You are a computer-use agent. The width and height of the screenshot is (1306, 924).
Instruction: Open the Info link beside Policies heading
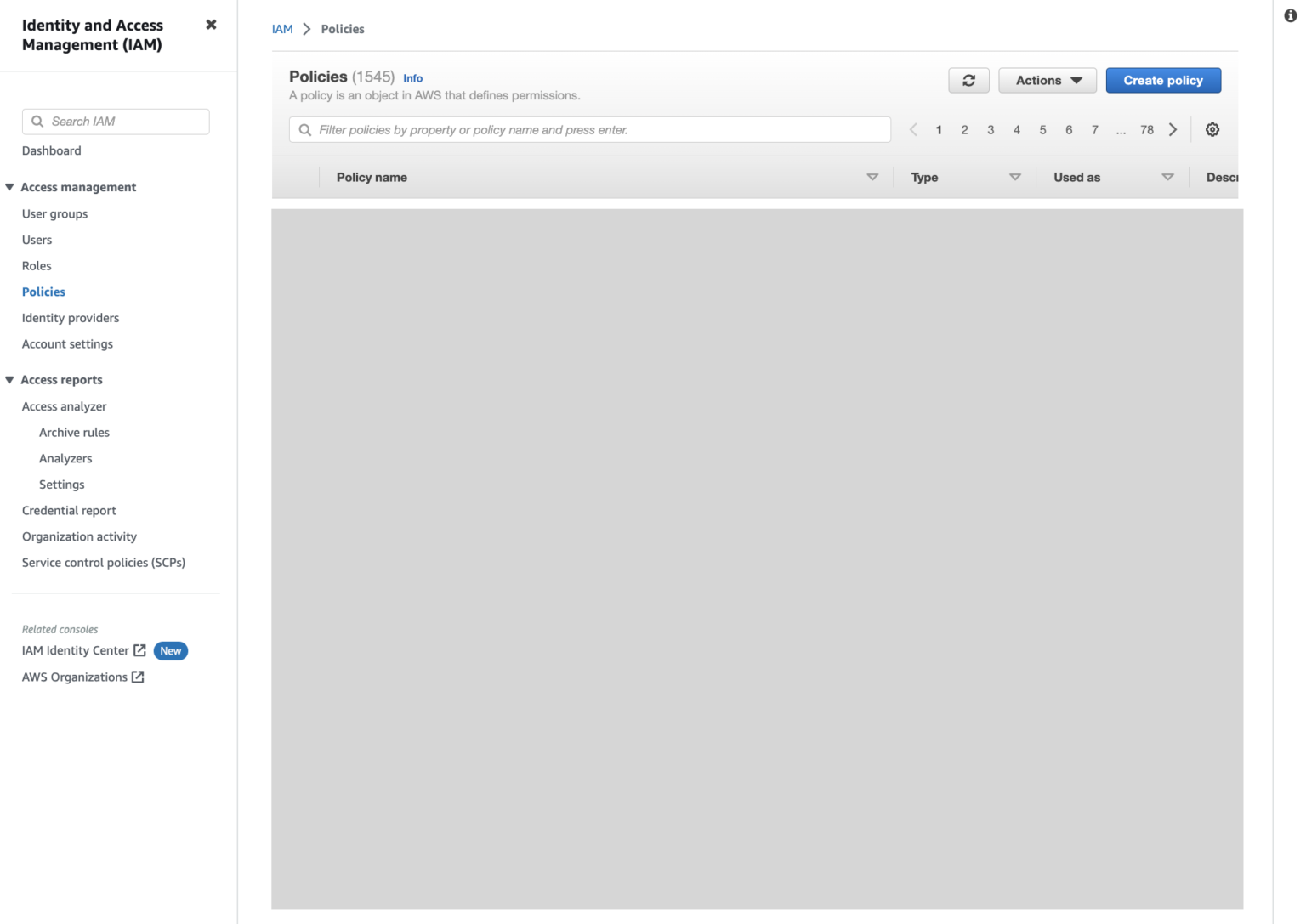tap(412, 77)
